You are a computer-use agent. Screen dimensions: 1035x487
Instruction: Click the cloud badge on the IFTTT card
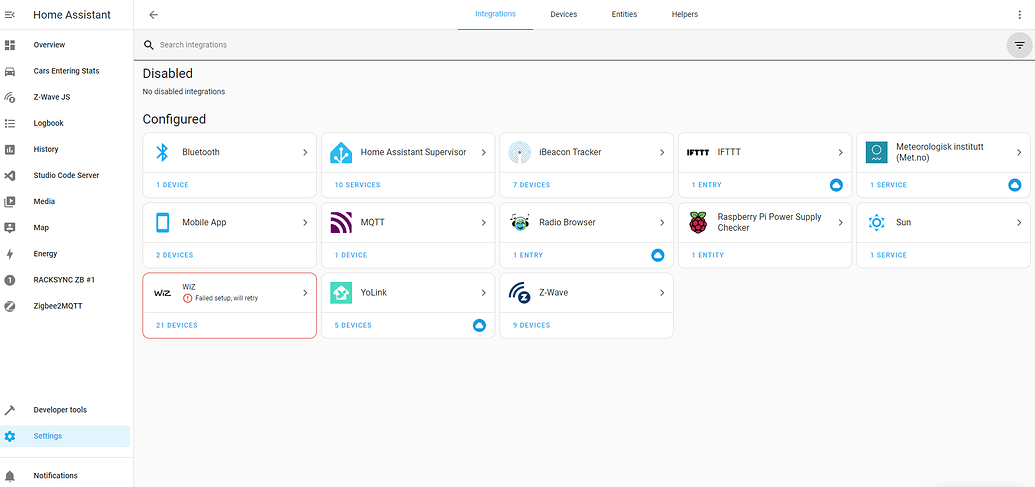point(836,185)
